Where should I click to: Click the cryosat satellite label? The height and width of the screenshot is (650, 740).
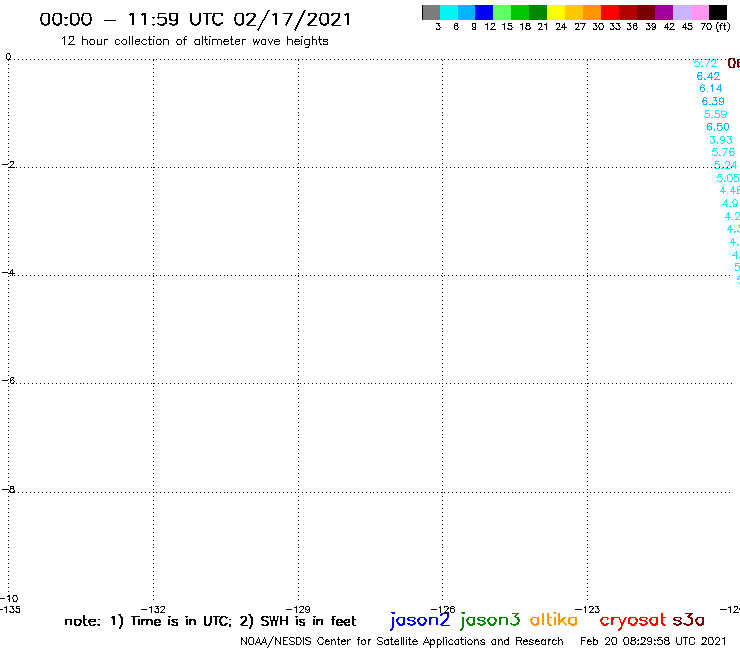(x=633, y=620)
